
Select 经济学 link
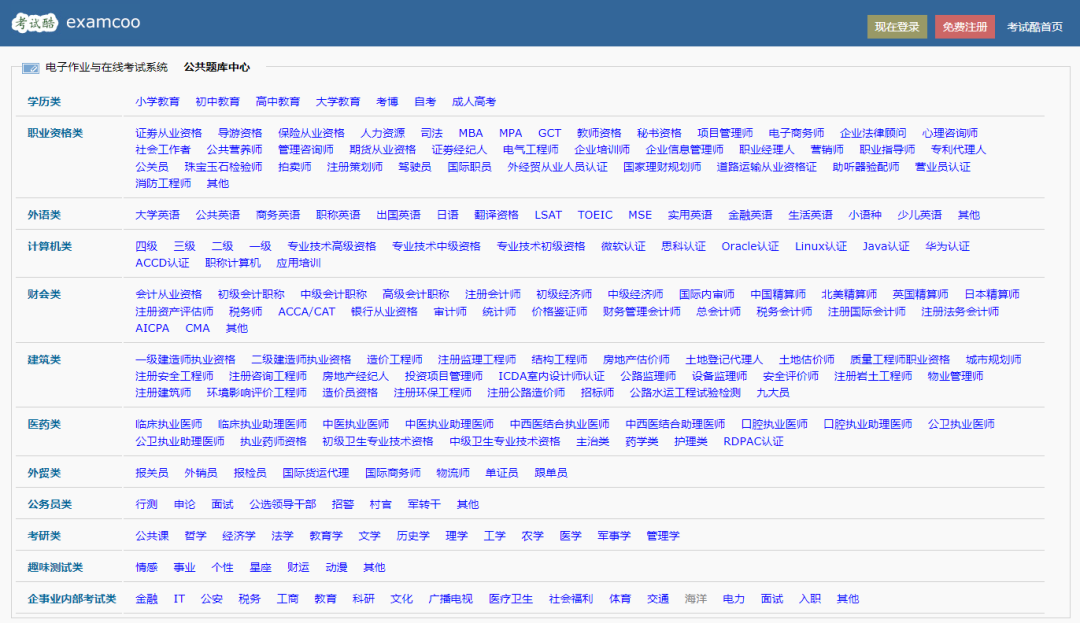pyautogui.click(x=238, y=536)
